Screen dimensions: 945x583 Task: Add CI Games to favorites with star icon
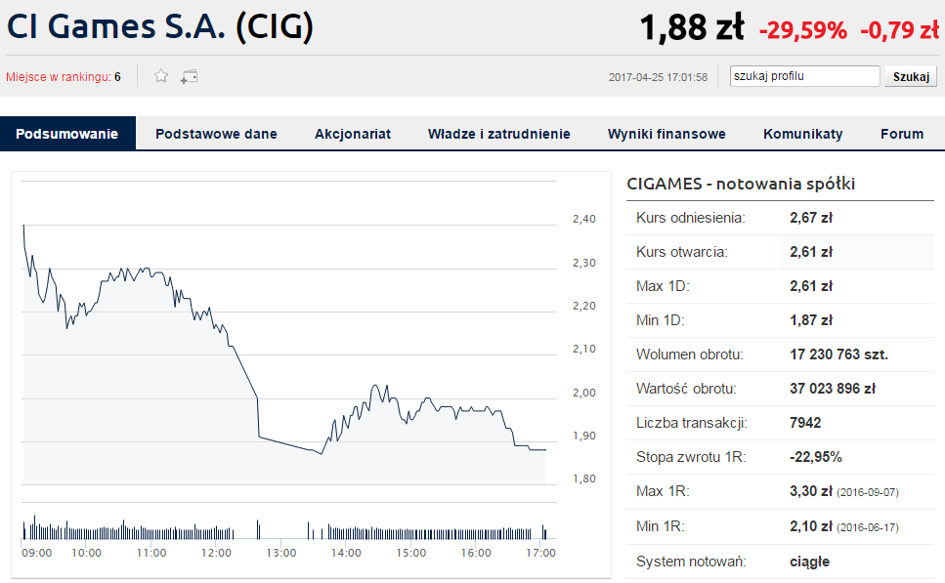[161, 76]
